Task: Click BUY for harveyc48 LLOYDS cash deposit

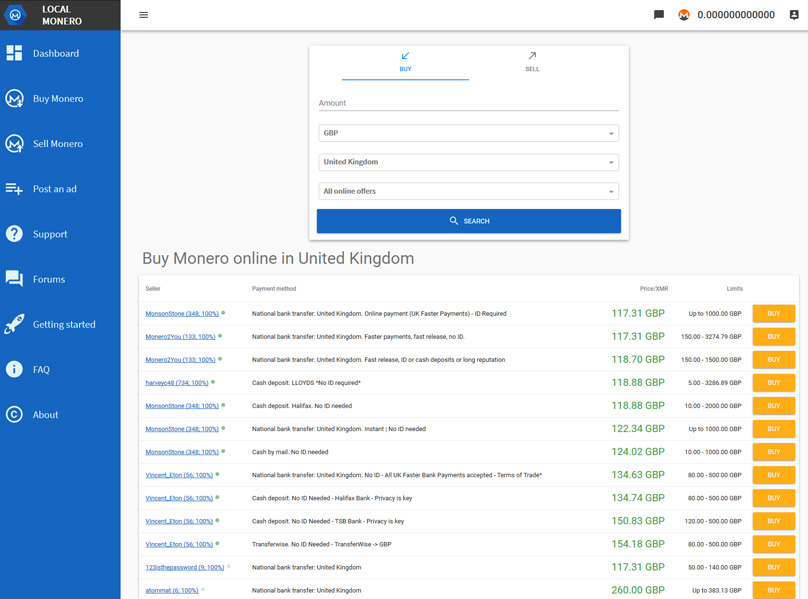Action: (773, 382)
